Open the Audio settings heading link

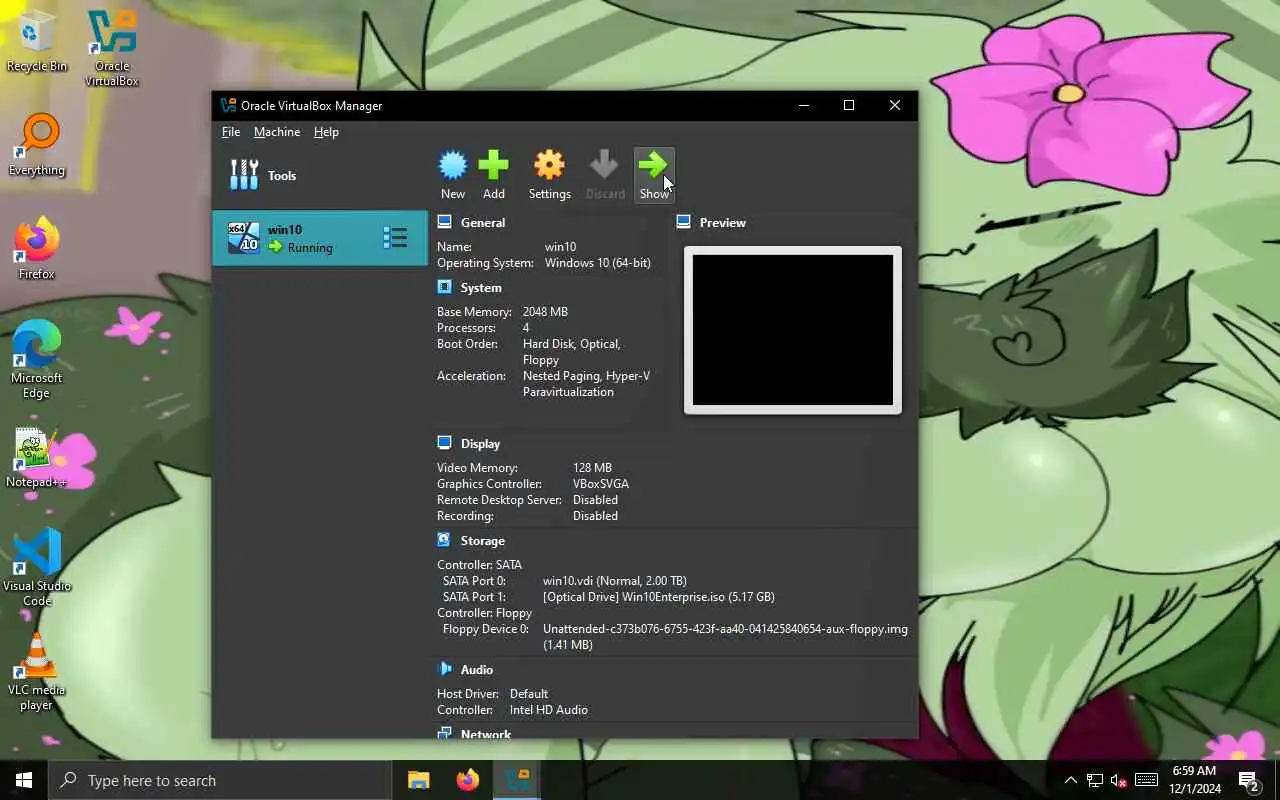(x=477, y=670)
